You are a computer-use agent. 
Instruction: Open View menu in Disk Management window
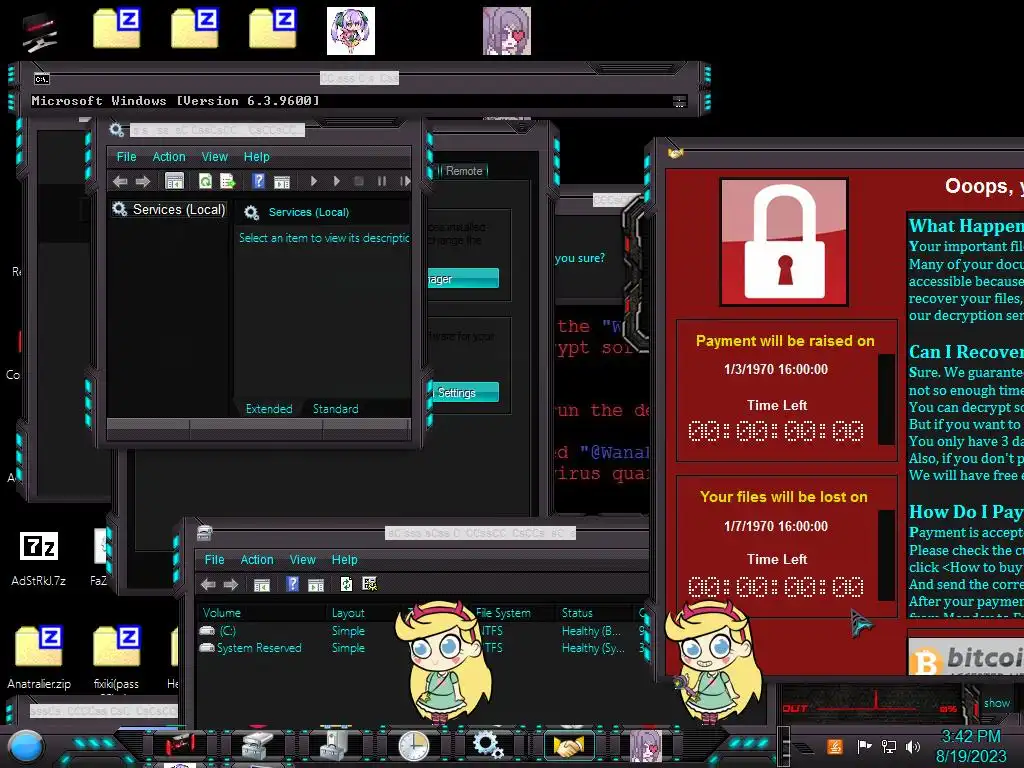(302, 560)
